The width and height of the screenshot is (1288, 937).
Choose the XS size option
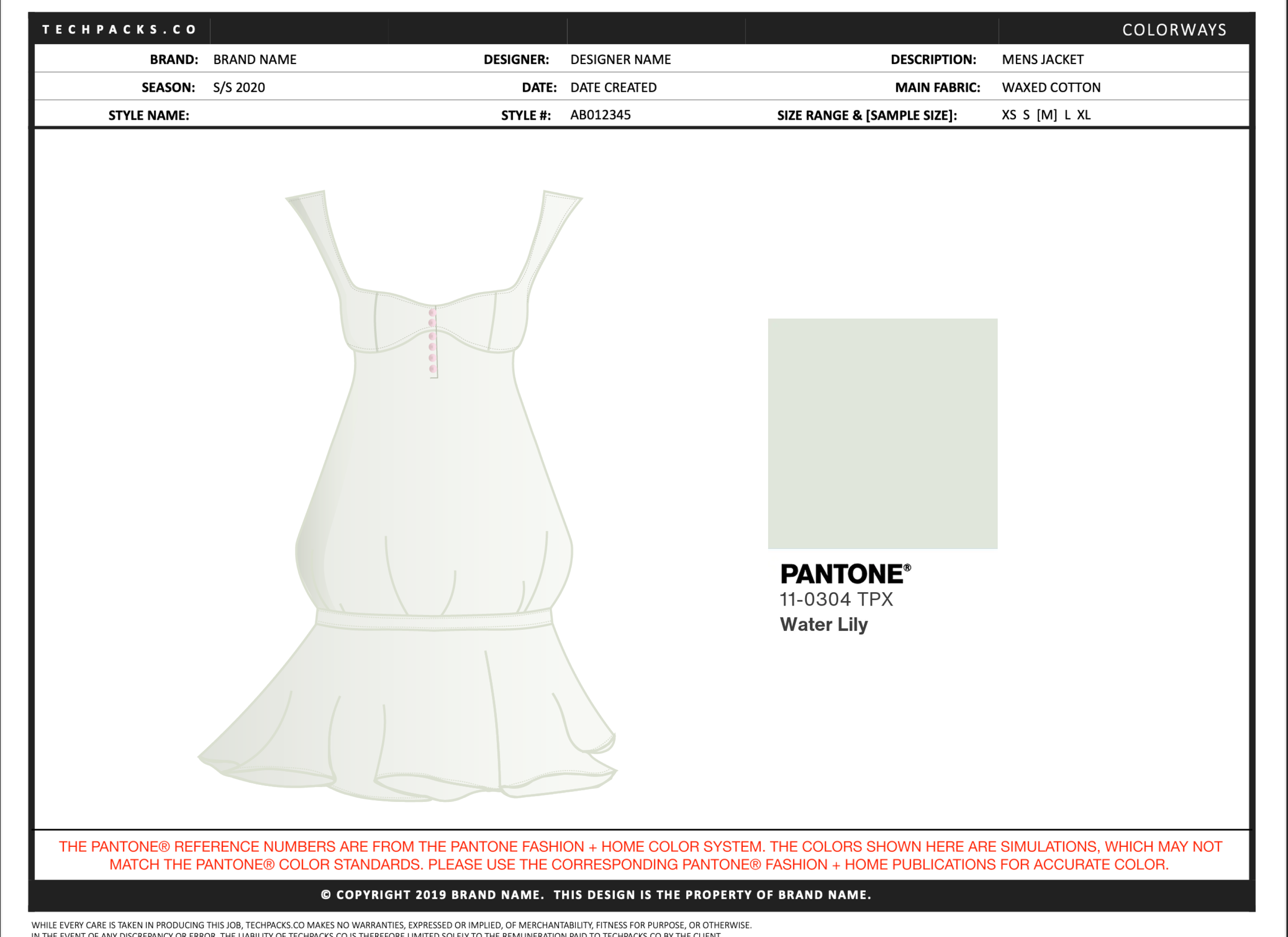pos(1009,115)
